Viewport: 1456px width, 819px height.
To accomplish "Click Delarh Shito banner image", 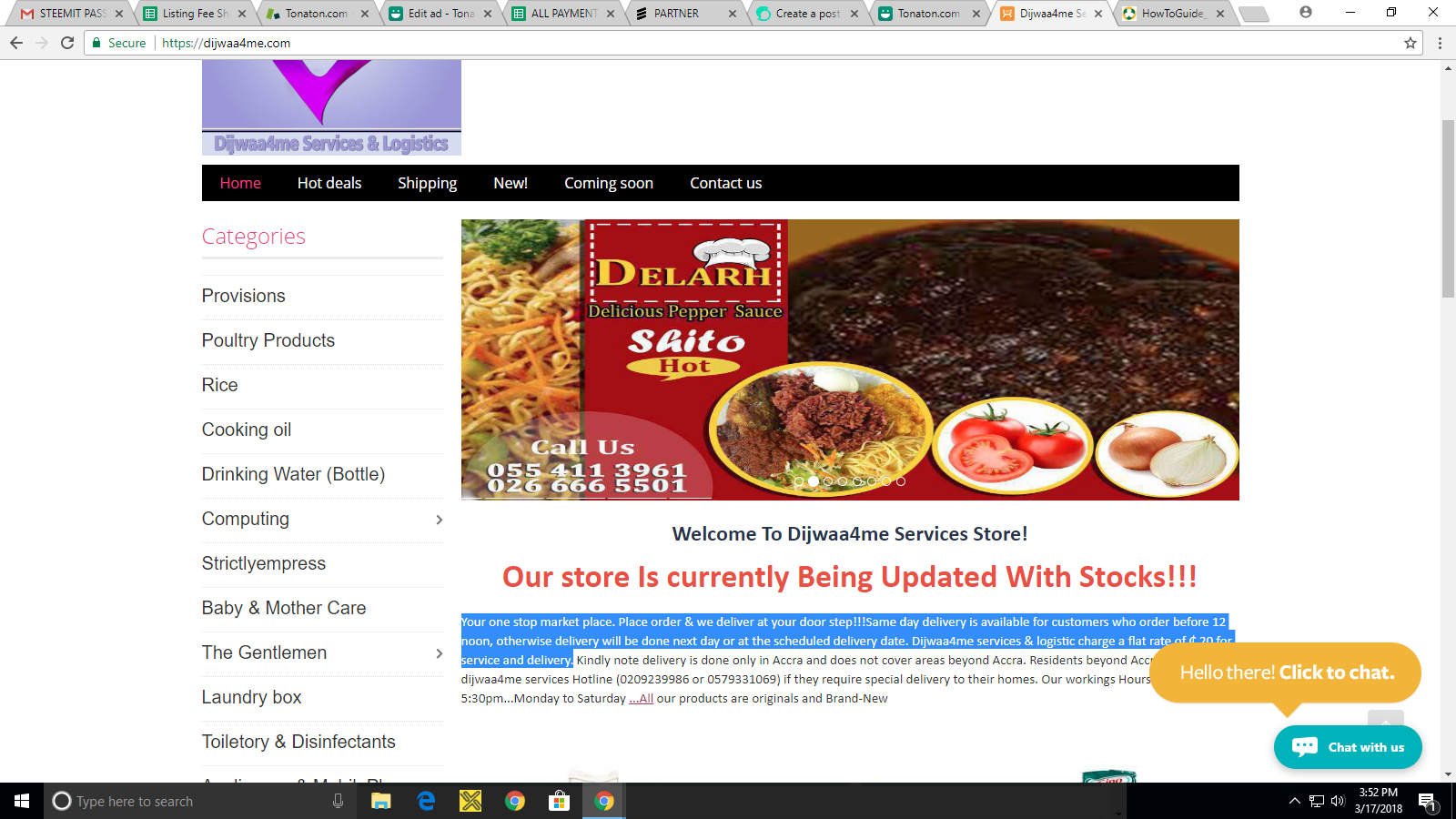I will click(850, 359).
